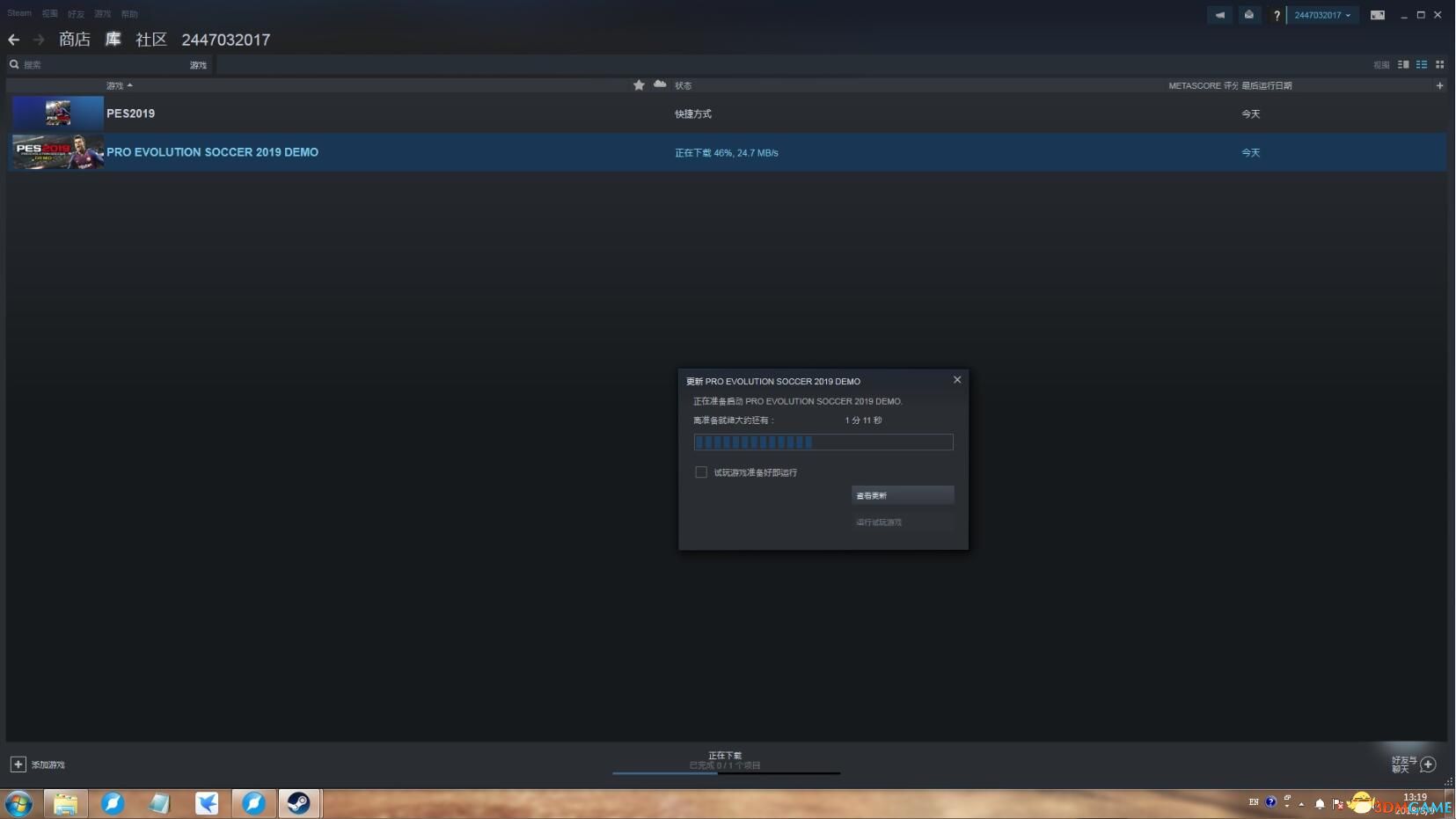
Task: Close the update dialog
Action: point(957,380)
